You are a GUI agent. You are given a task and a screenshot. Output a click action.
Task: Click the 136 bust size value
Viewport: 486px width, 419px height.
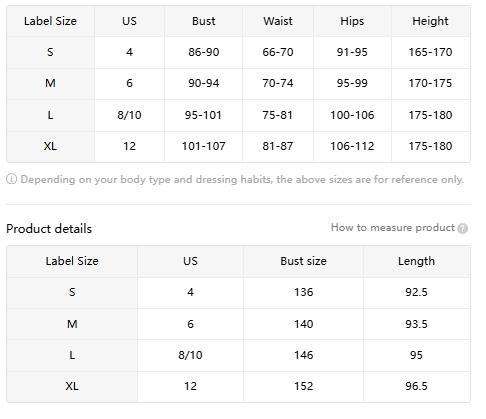point(303,292)
